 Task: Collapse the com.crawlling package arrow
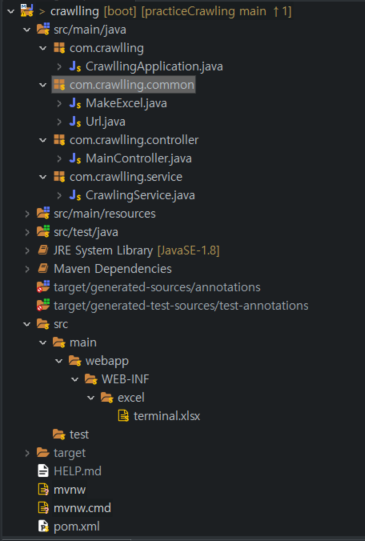pos(43,48)
